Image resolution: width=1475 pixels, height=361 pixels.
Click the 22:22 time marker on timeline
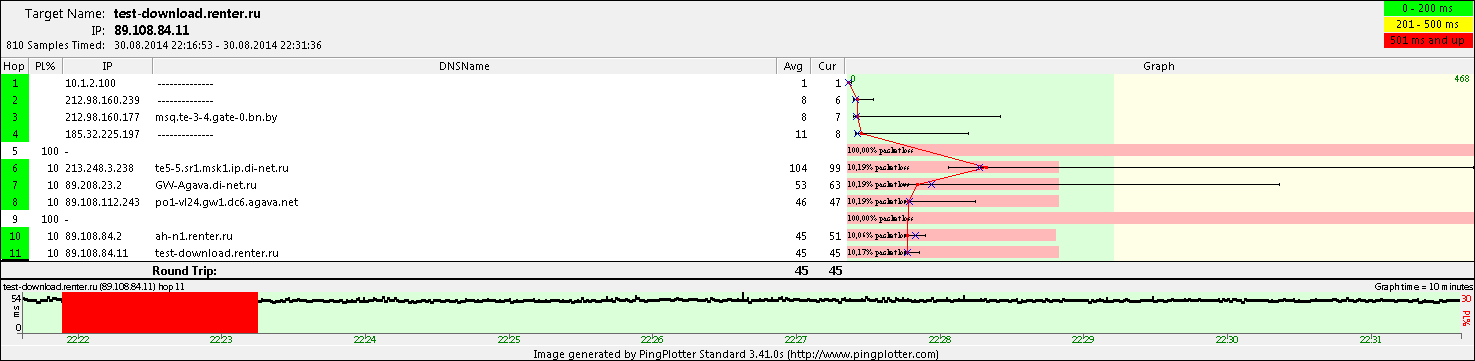[x=77, y=340]
